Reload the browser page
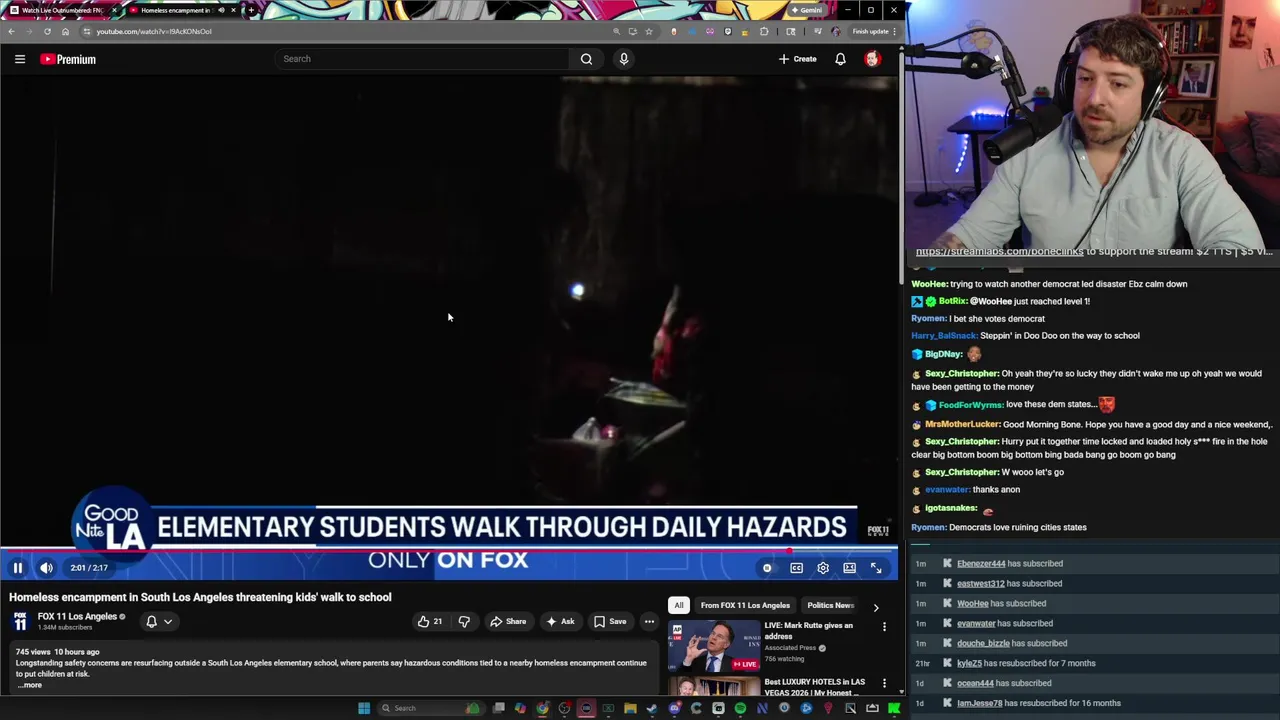 pyautogui.click(x=47, y=31)
